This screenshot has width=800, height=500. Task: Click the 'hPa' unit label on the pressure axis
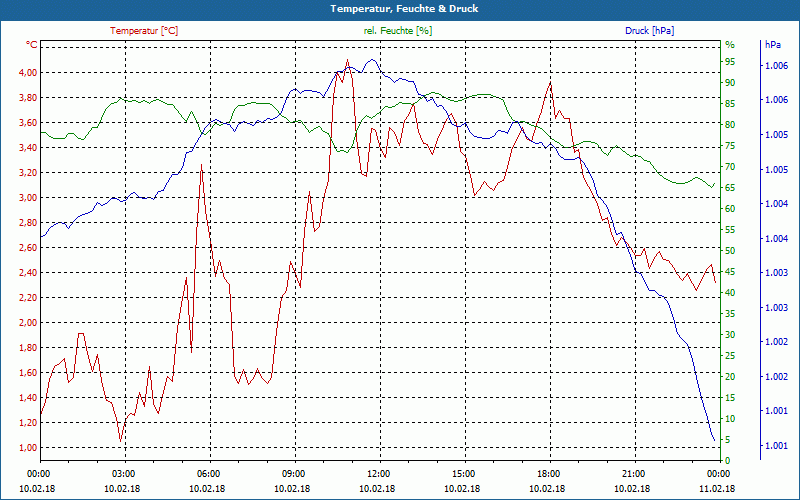point(773,45)
